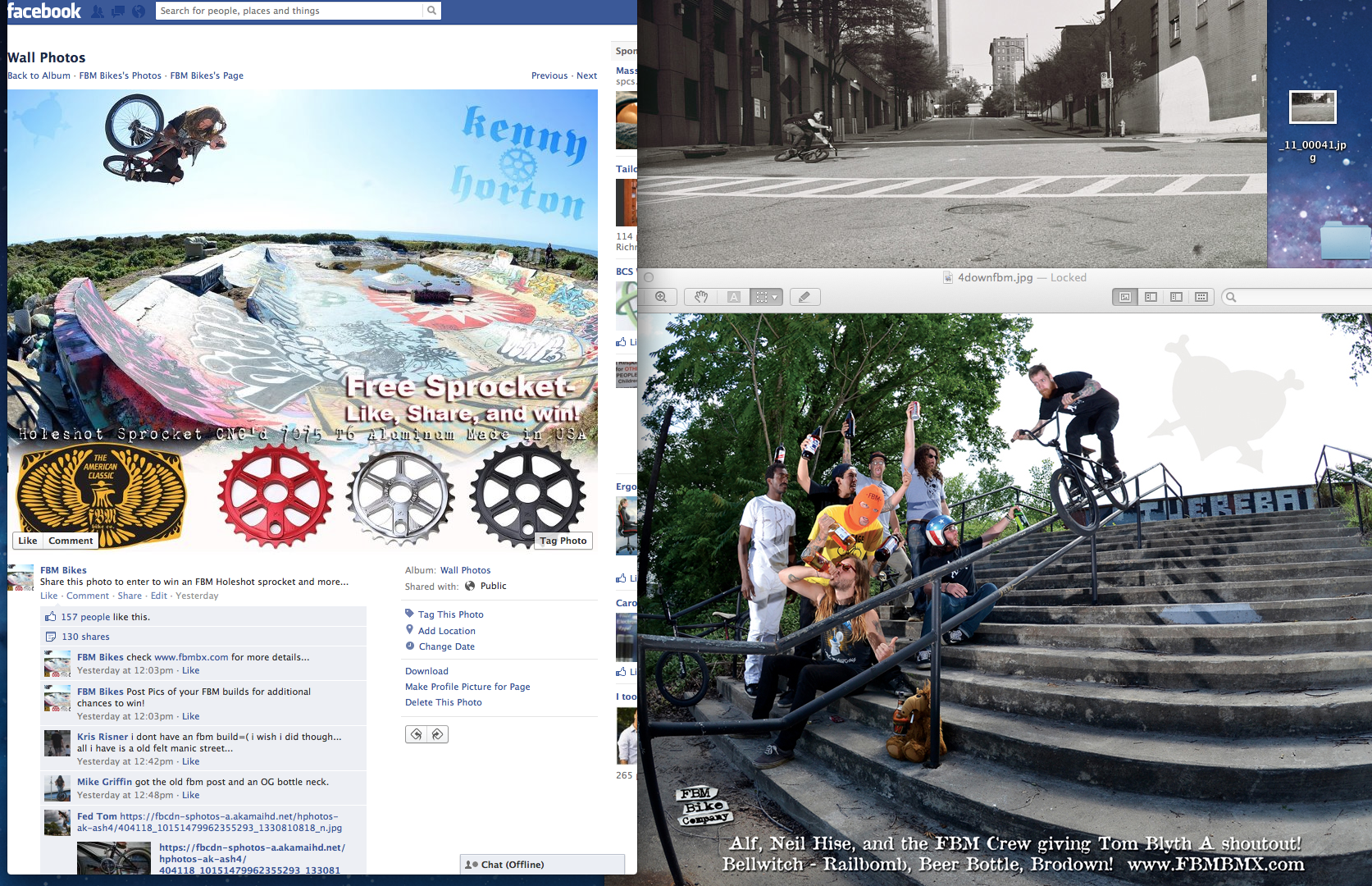Open Kris Risner's profile name
This screenshot has width=1372, height=886.
pos(103,737)
